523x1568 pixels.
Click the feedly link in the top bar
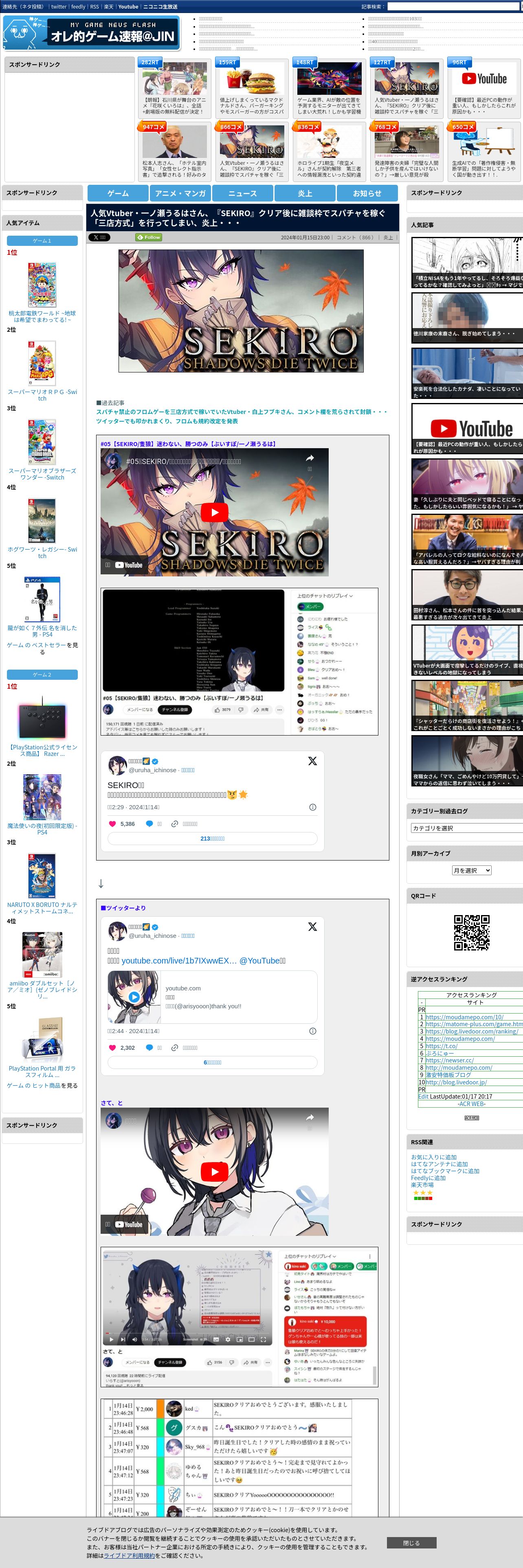point(79,7)
